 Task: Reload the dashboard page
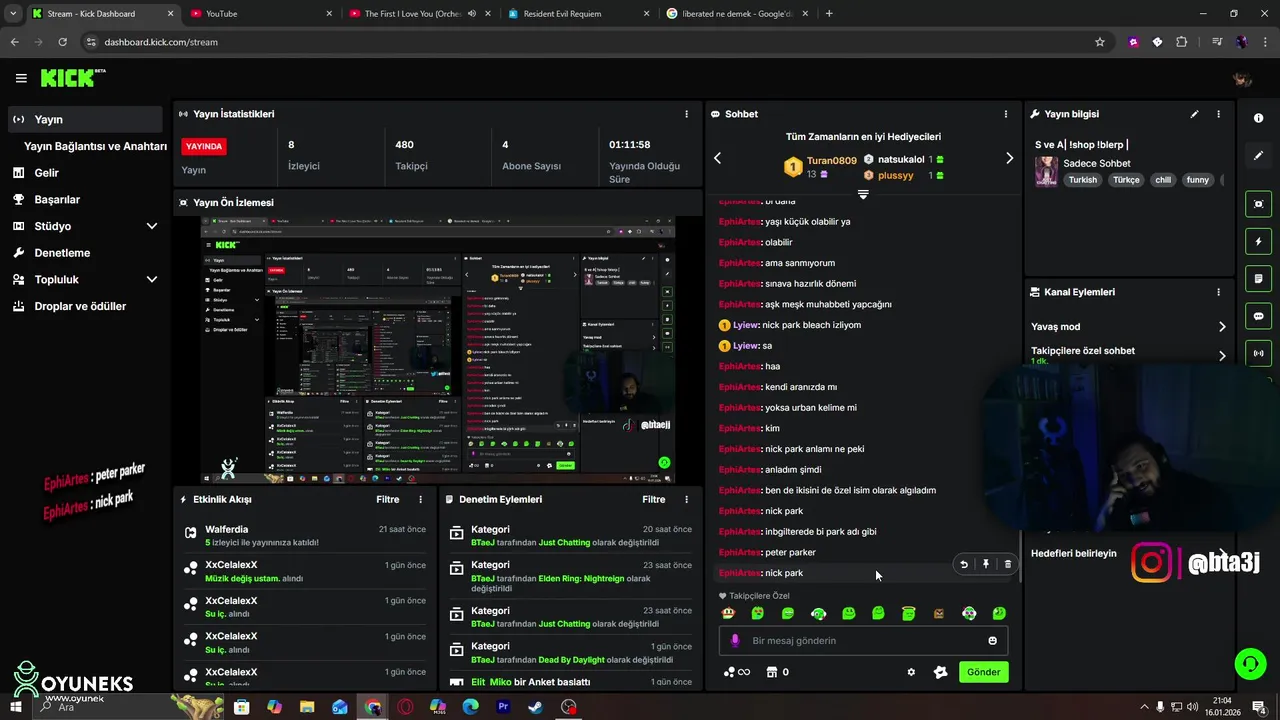pyautogui.click(x=62, y=42)
